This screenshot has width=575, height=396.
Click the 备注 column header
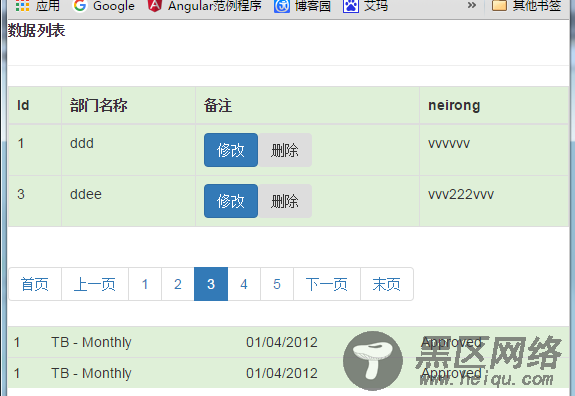pos(307,106)
